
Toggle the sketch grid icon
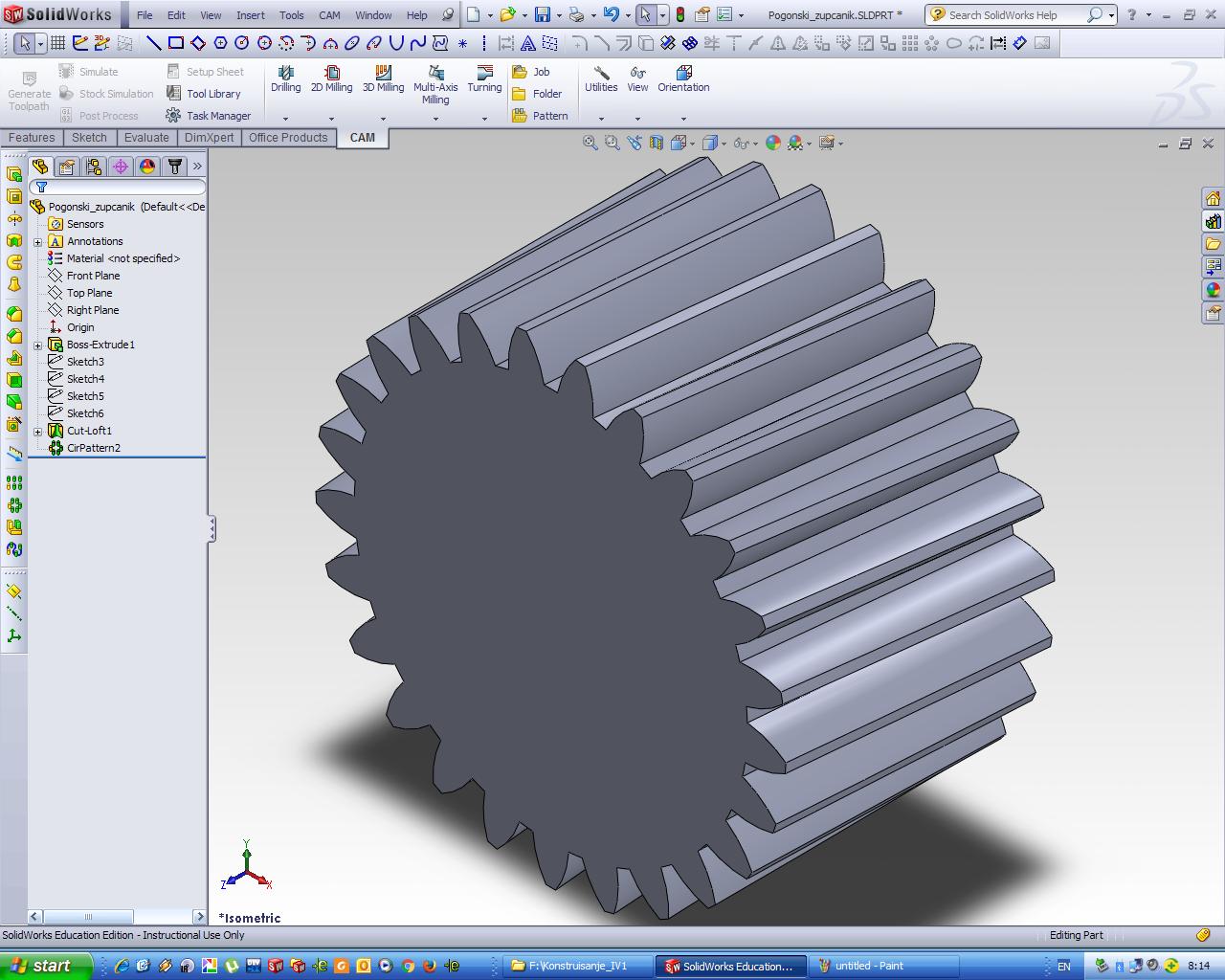click(x=57, y=43)
